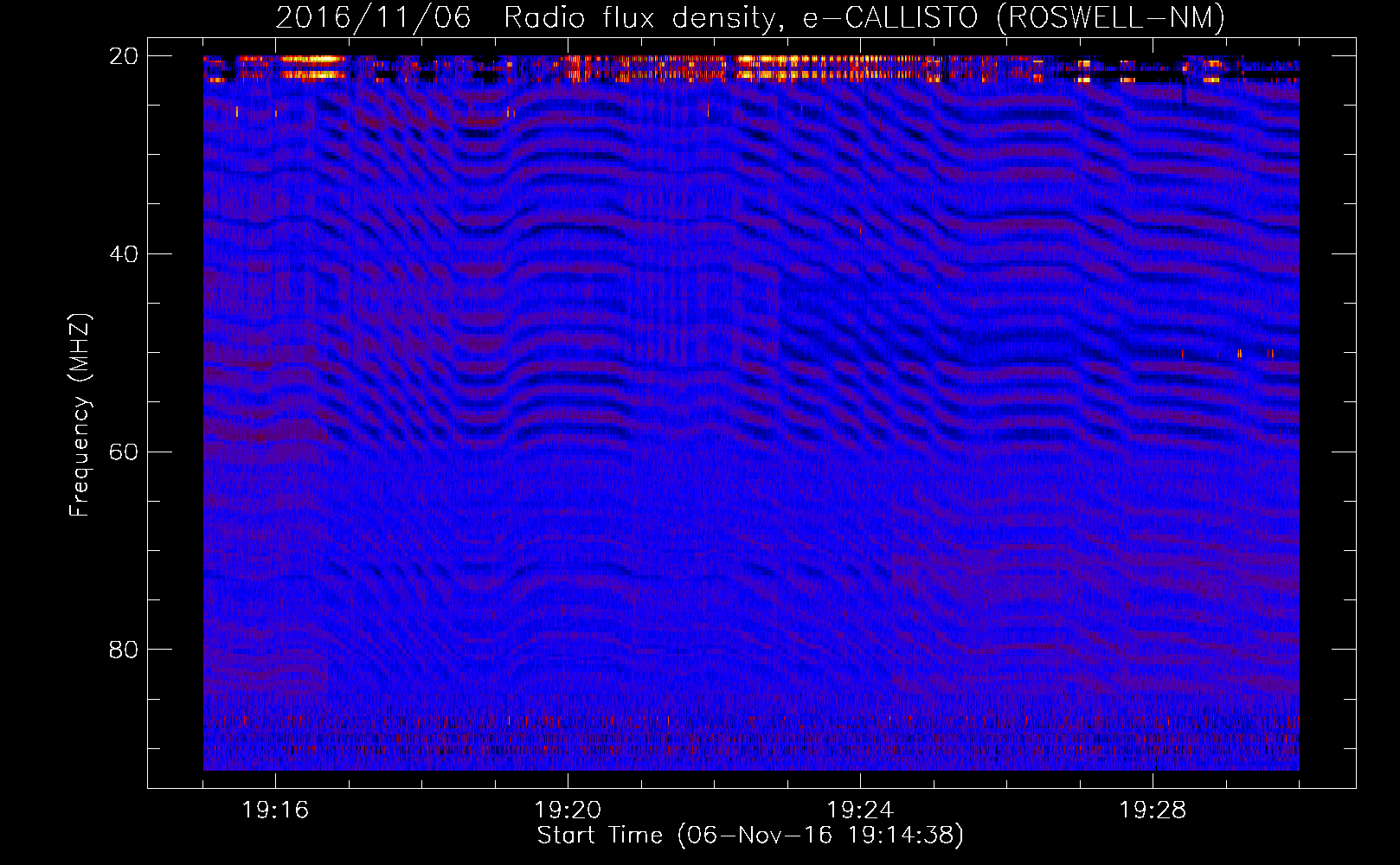Click the frequency axis label 20
Viewport: 1400px width, 865px height.
pos(124,56)
